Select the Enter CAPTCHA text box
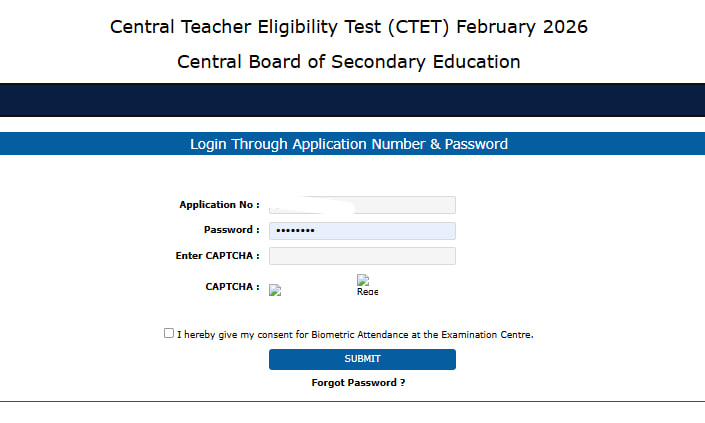This screenshot has width=705, height=423. point(362,256)
